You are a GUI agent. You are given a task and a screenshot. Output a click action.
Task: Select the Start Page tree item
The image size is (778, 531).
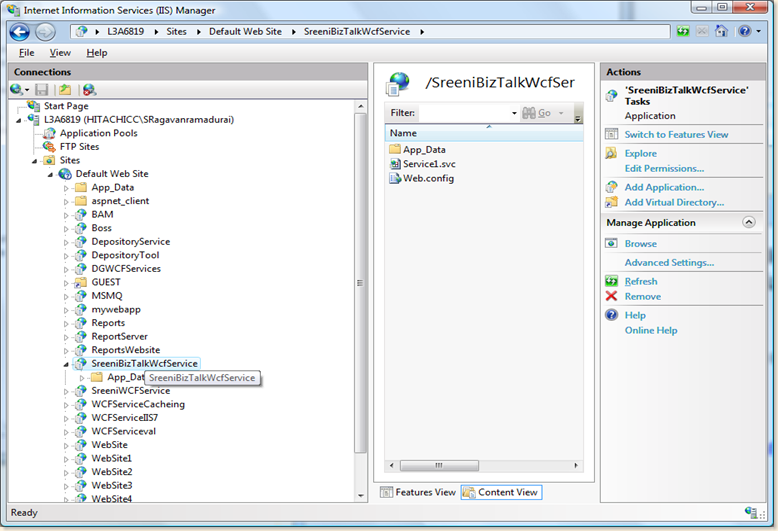point(66,106)
